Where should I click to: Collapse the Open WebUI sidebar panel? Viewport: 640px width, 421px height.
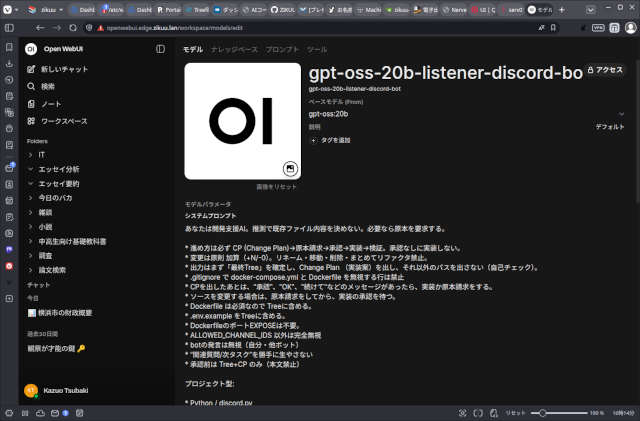click(161, 48)
